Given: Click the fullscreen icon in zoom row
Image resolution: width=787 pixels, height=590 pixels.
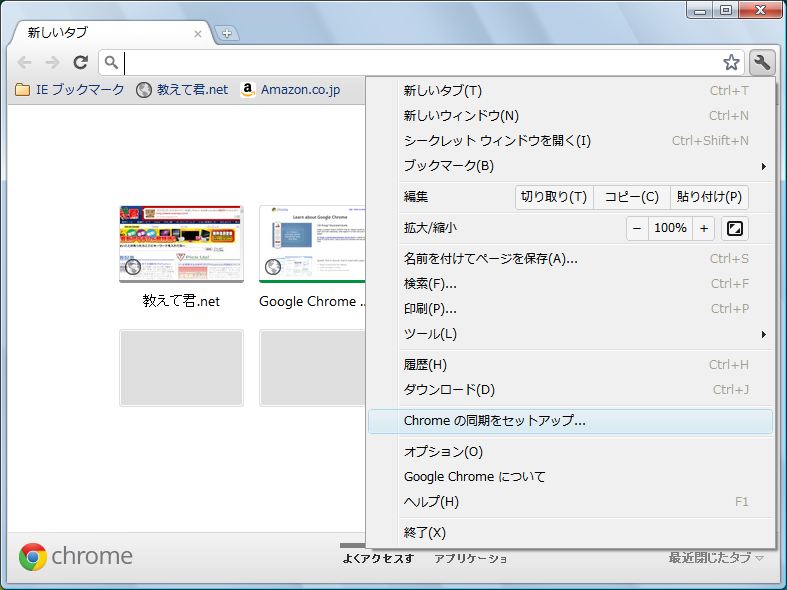Looking at the screenshot, I should (735, 228).
